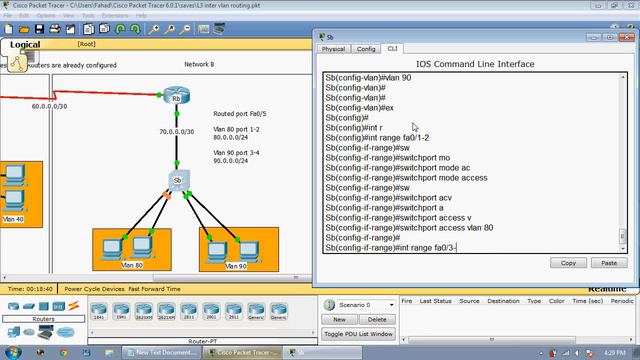Click the PDU list horizontal scrollbar
The image size is (640, 360).
(492, 340)
